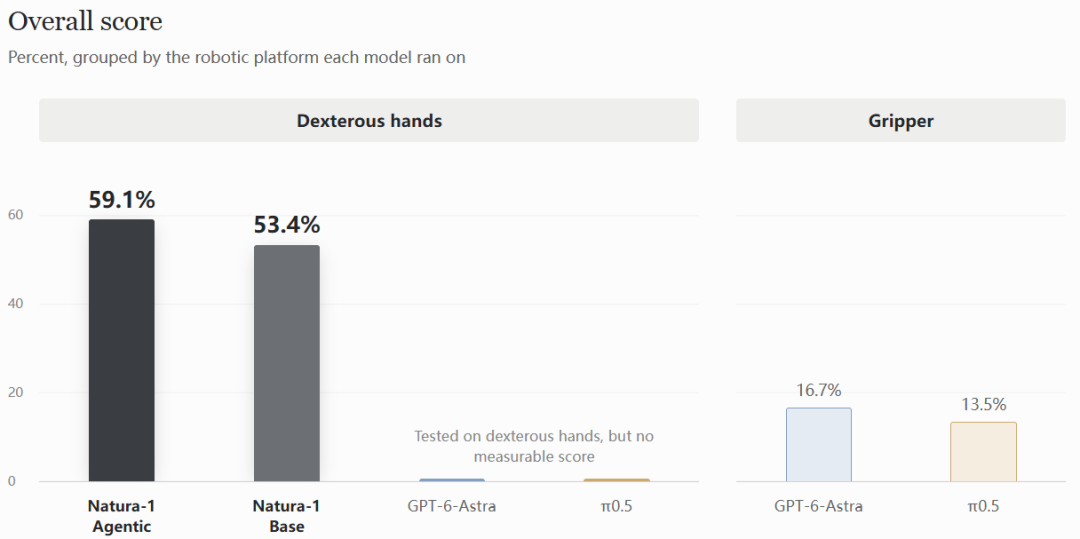Viewport: 1080px width, 539px height.
Task: Click GPT-6-Astra label under Gripper
Action: point(818,506)
